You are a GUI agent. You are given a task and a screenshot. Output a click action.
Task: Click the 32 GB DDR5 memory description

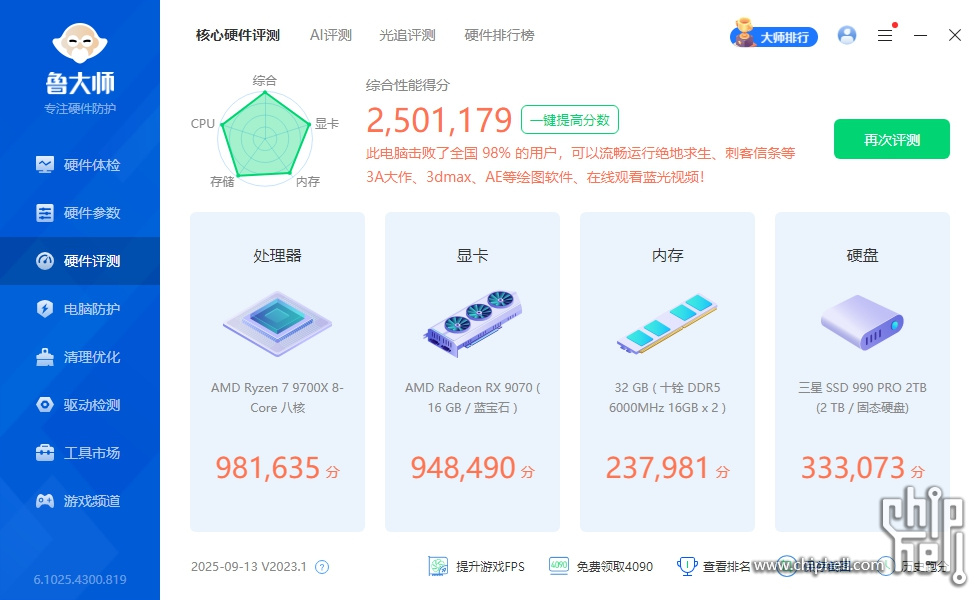coord(668,398)
